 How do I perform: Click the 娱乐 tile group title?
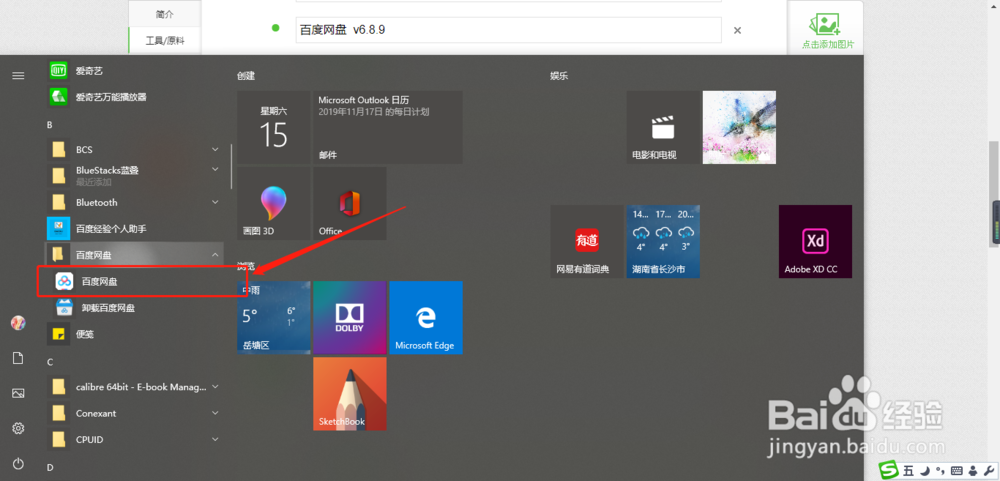click(559, 75)
